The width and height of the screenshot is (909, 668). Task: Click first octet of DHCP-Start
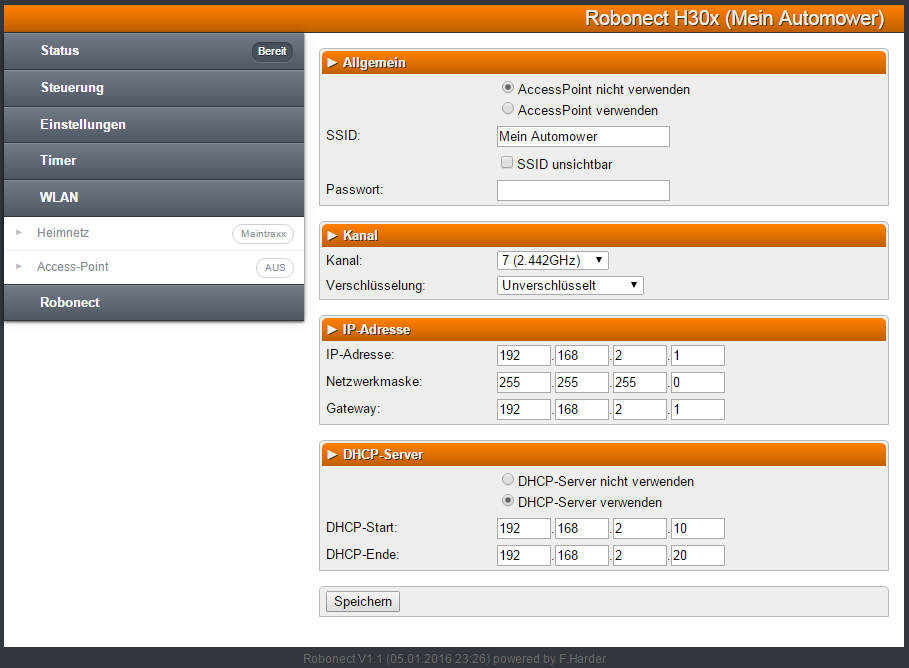click(523, 528)
